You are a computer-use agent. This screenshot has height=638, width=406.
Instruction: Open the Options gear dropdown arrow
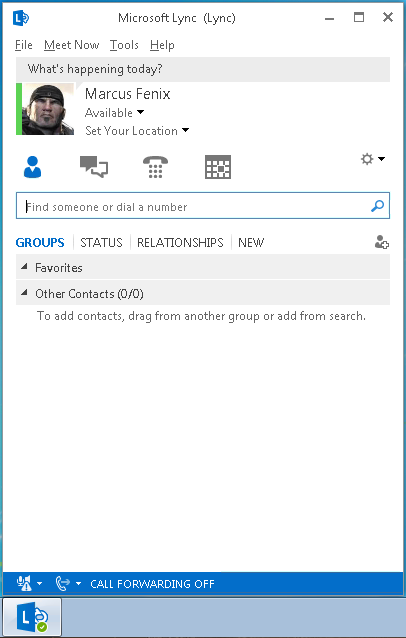[x=381, y=159]
